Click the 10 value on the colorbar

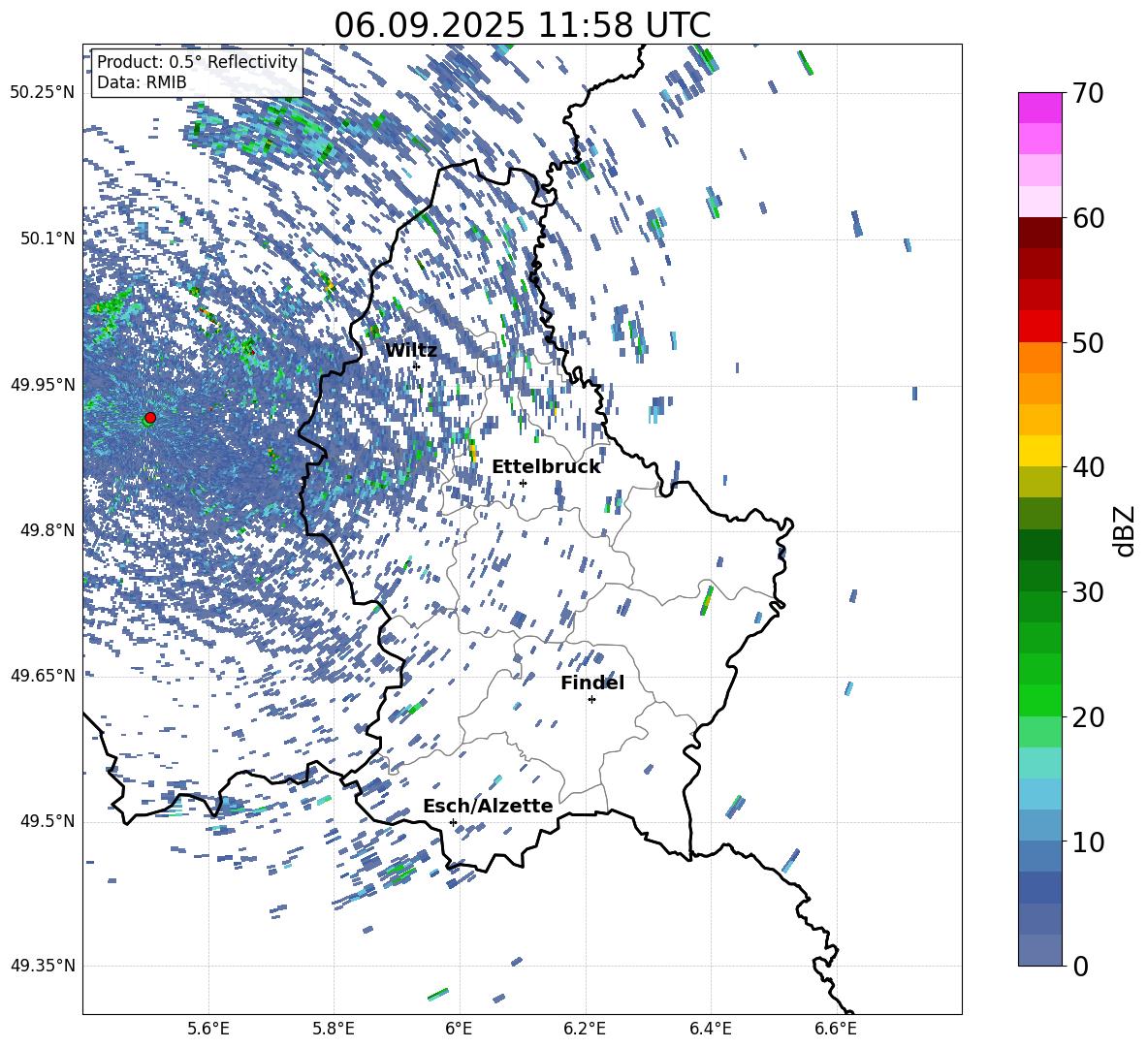(x=1088, y=842)
